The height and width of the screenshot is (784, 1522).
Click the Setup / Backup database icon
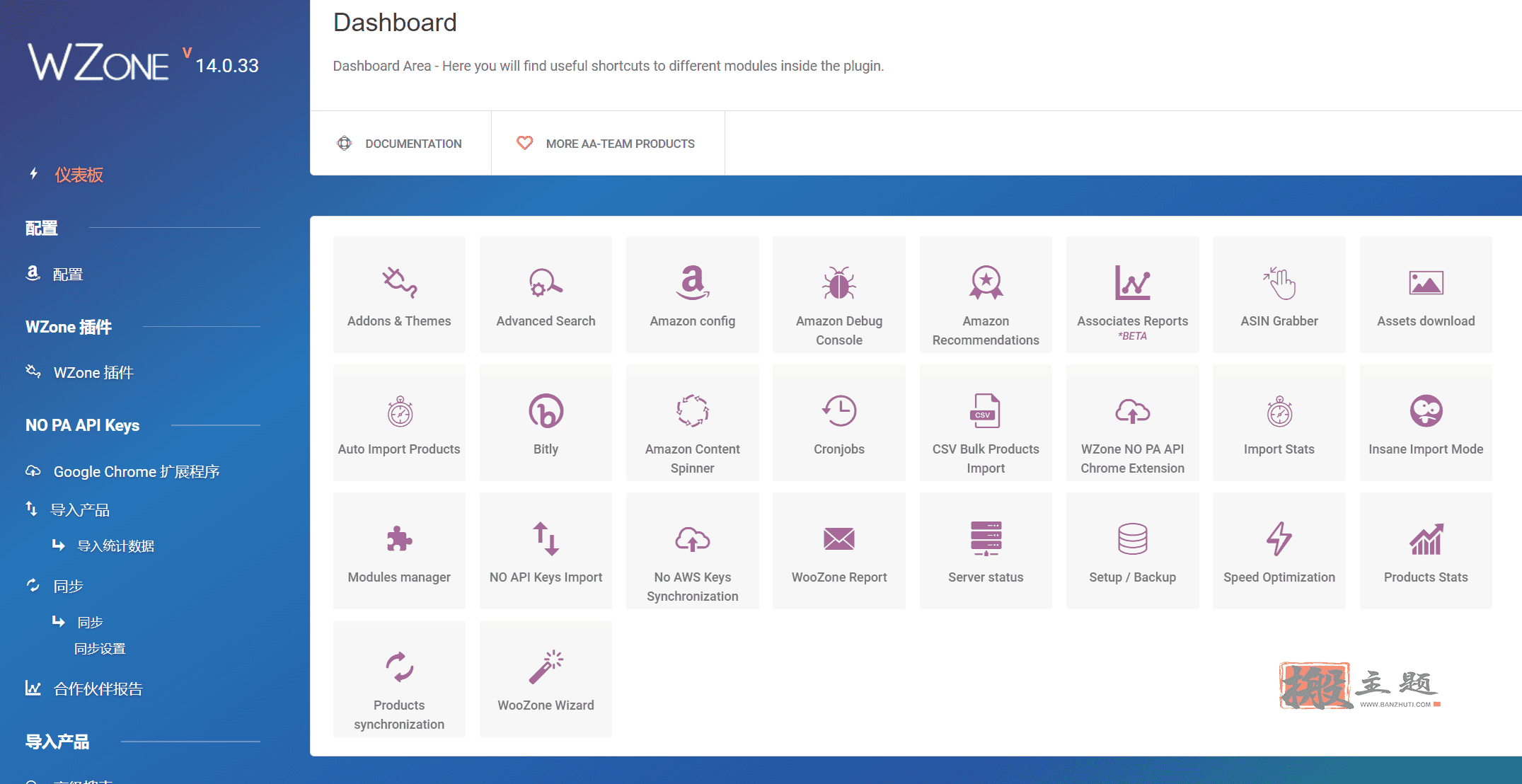pyautogui.click(x=1132, y=538)
